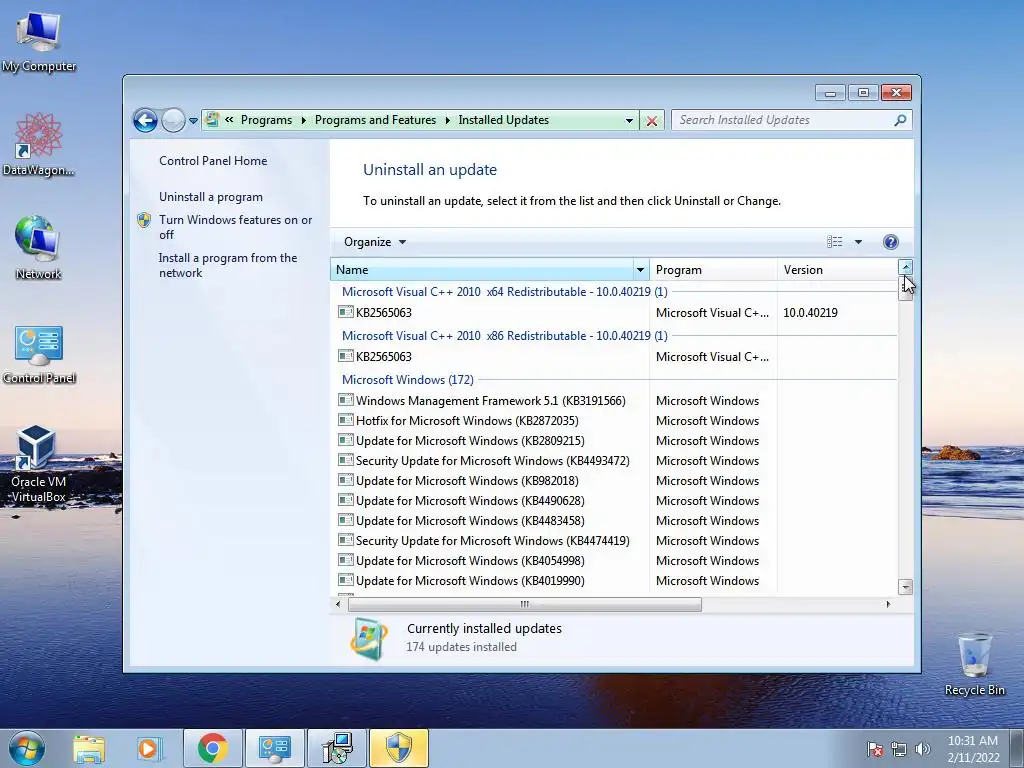Sort by the Name column header

[x=482, y=270]
